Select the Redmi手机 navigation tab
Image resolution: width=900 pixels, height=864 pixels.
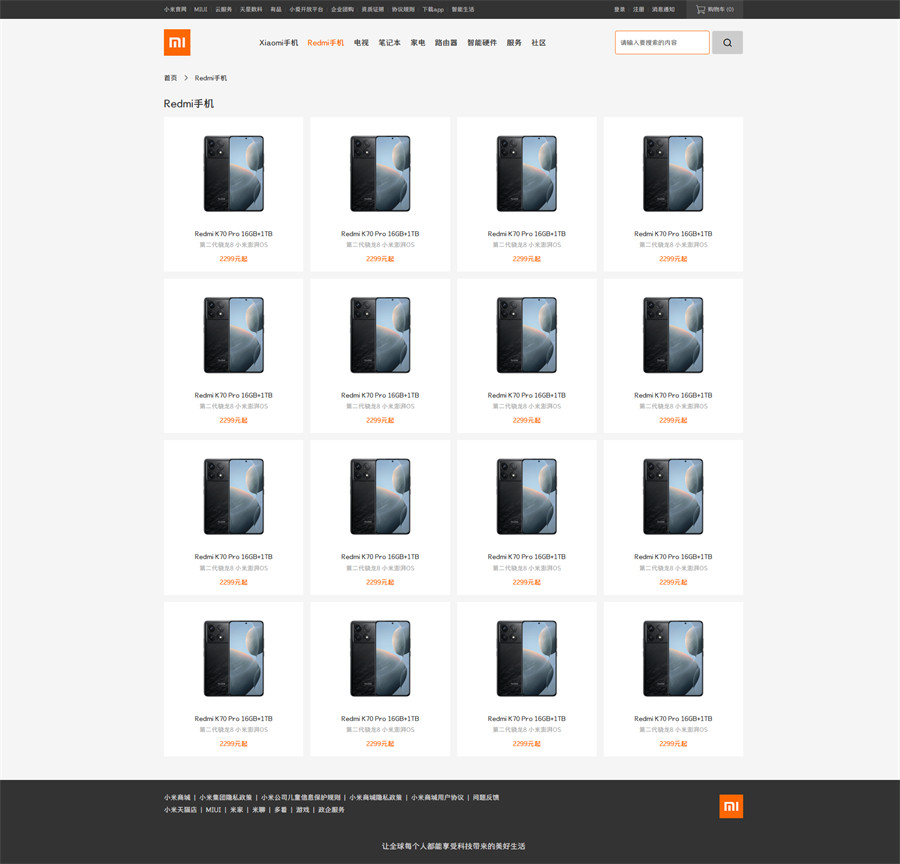[326, 43]
